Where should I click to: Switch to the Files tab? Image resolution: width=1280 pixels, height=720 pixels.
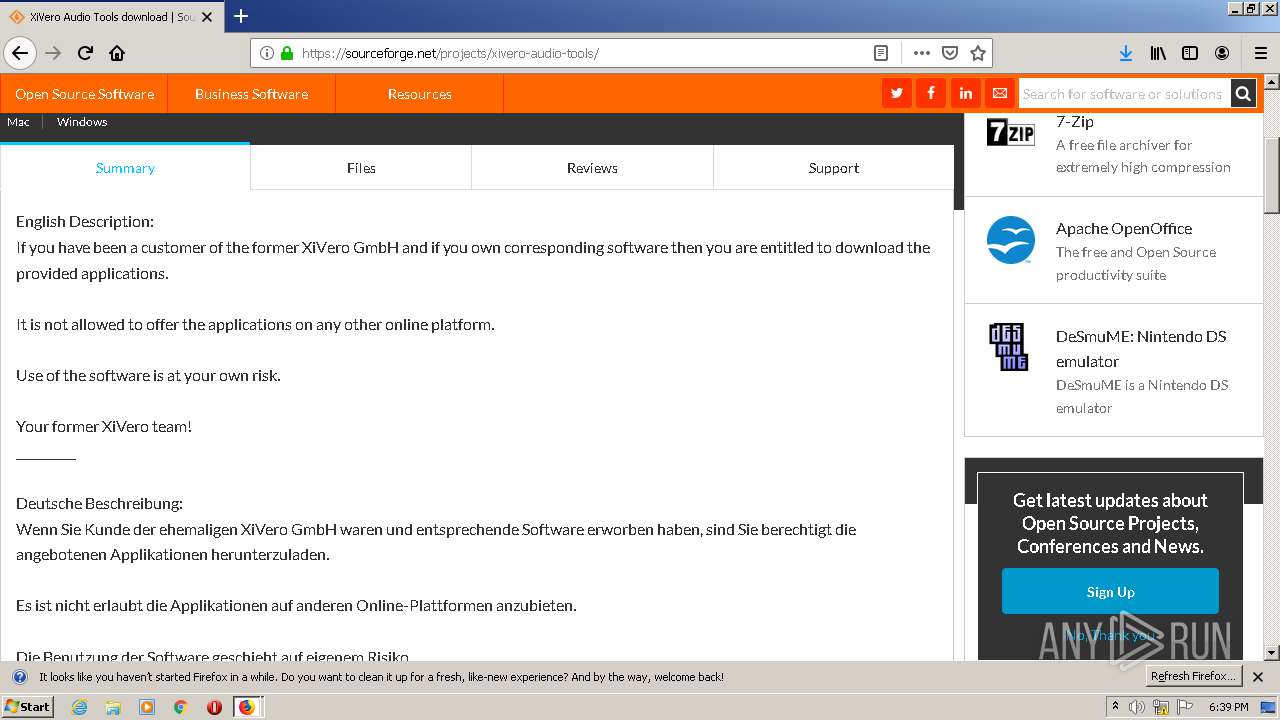361,168
